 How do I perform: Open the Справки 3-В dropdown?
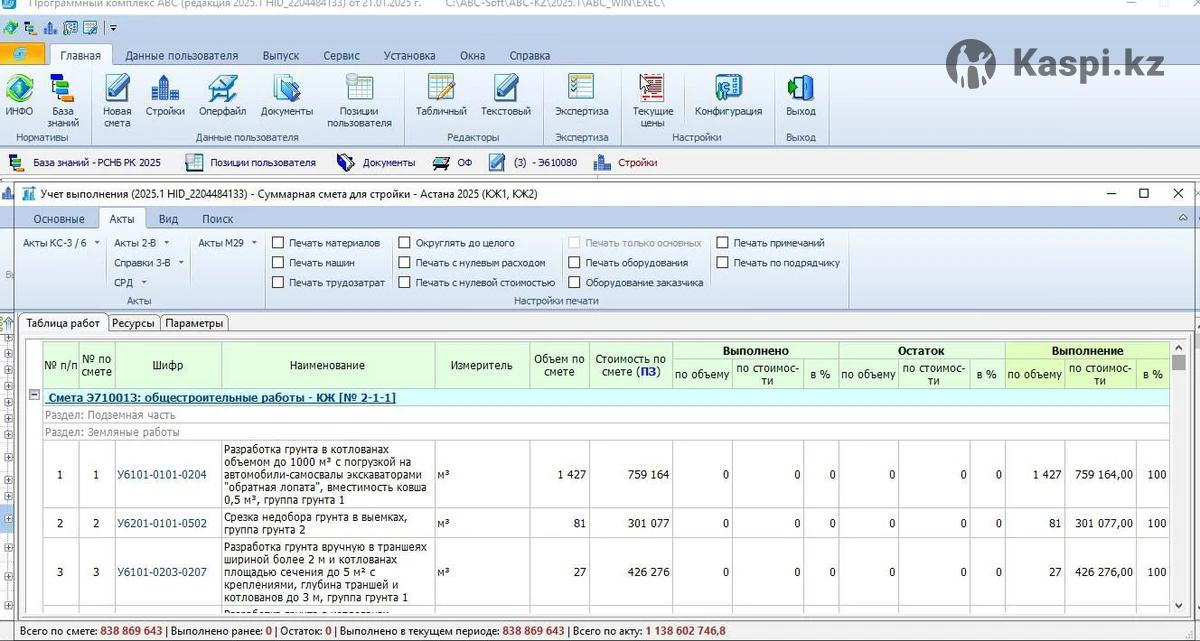pyautogui.click(x=149, y=263)
